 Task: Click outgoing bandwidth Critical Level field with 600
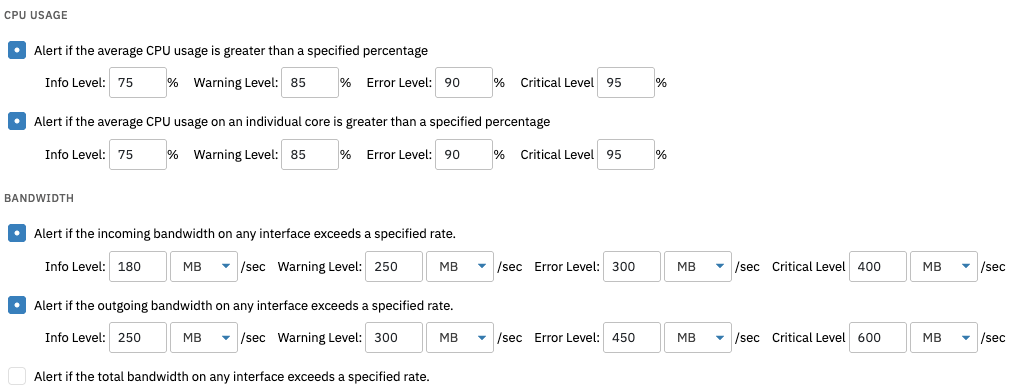pyautogui.click(x=878, y=338)
